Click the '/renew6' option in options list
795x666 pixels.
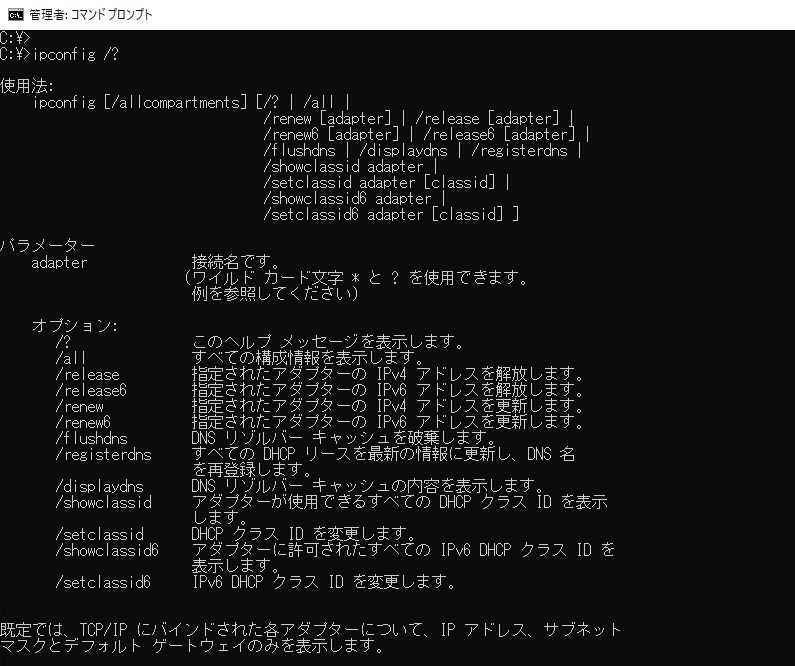(x=83, y=422)
